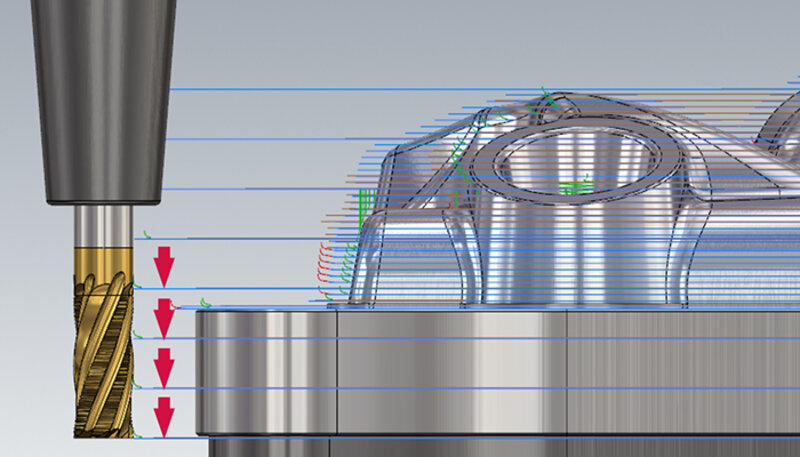Click the vertical seam on base plate

click(338, 370)
